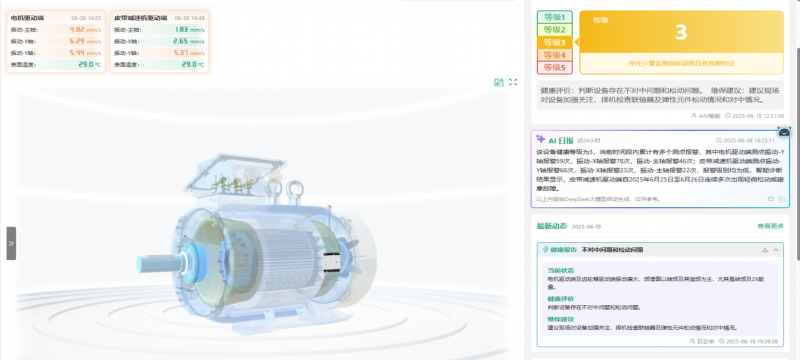Image resolution: width=800 pixels, height=360 pixels.
Task: Collapse the 健康报告 card with the chevron
Action: pyautogui.click(x=776, y=250)
